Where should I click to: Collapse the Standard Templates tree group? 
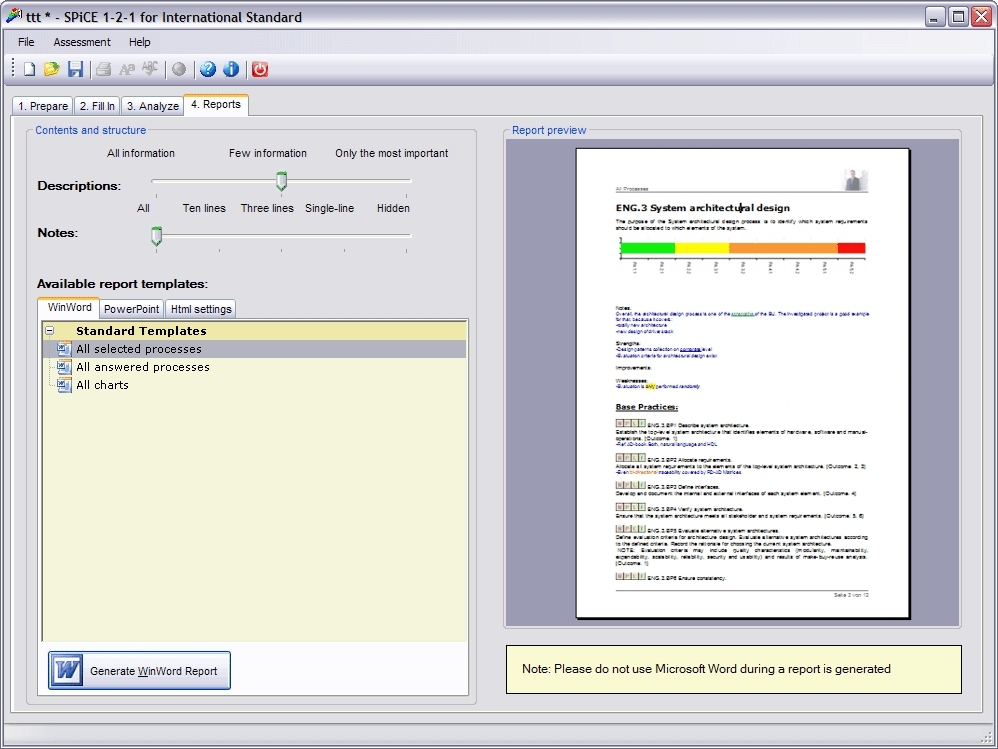pyautogui.click(x=50, y=331)
